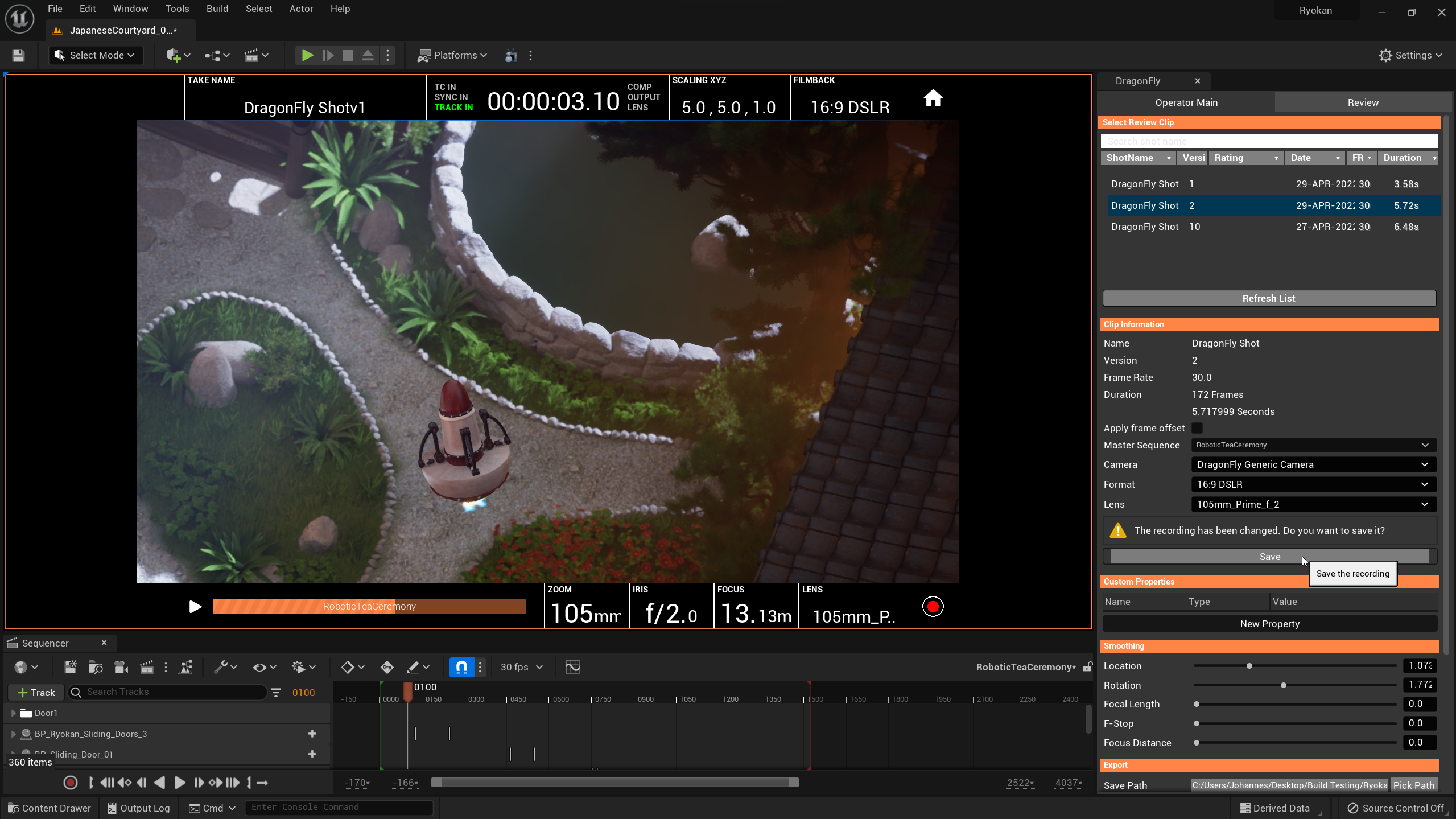The height and width of the screenshot is (819, 1456).
Task: Click the Save recording button
Action: coord(1270,557)
